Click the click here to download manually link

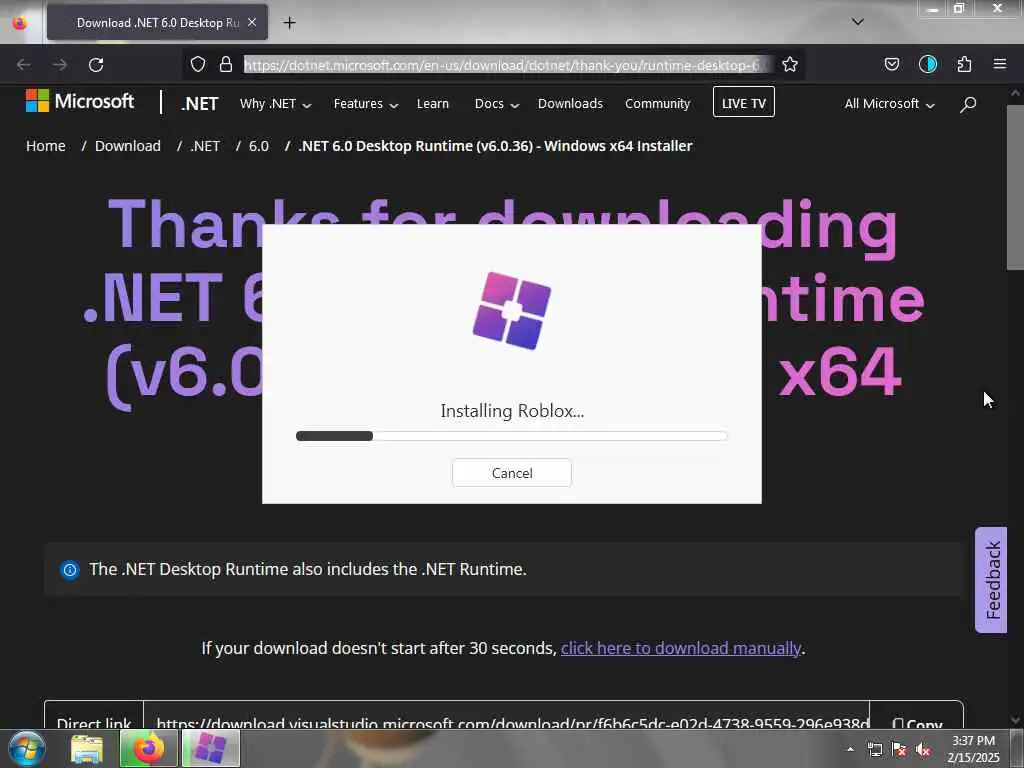coord(680,648)
